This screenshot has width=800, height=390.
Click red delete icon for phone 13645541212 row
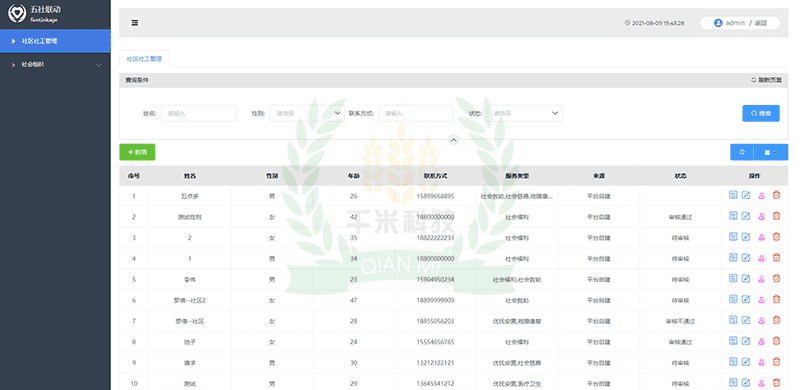777,382
